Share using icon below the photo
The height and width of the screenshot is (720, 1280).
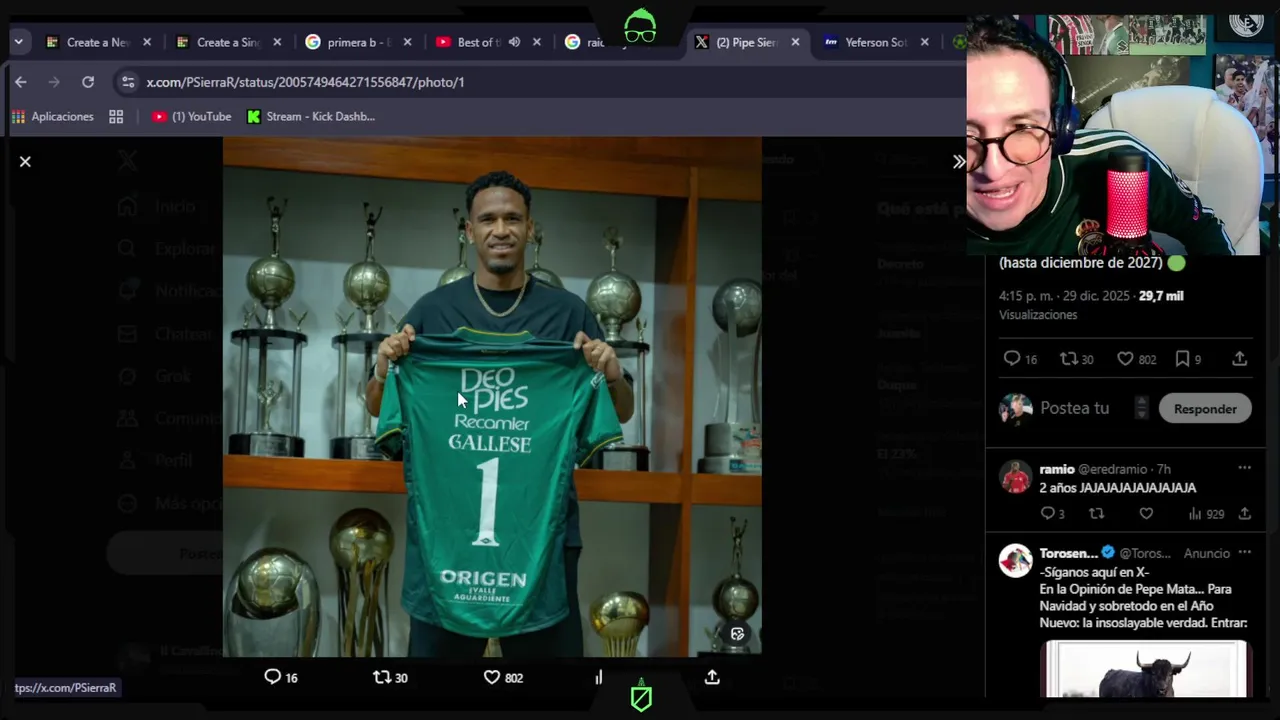712,677
